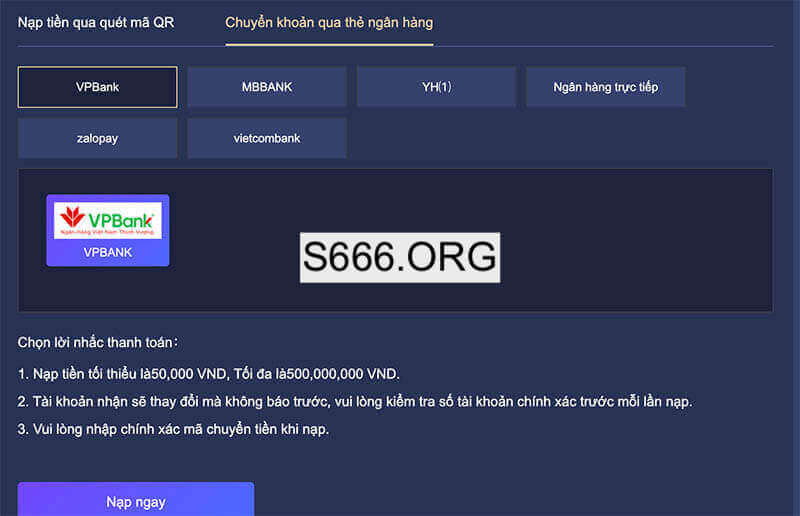
Task: Select the VPBank payment option button
Action: tap(97, 87)
